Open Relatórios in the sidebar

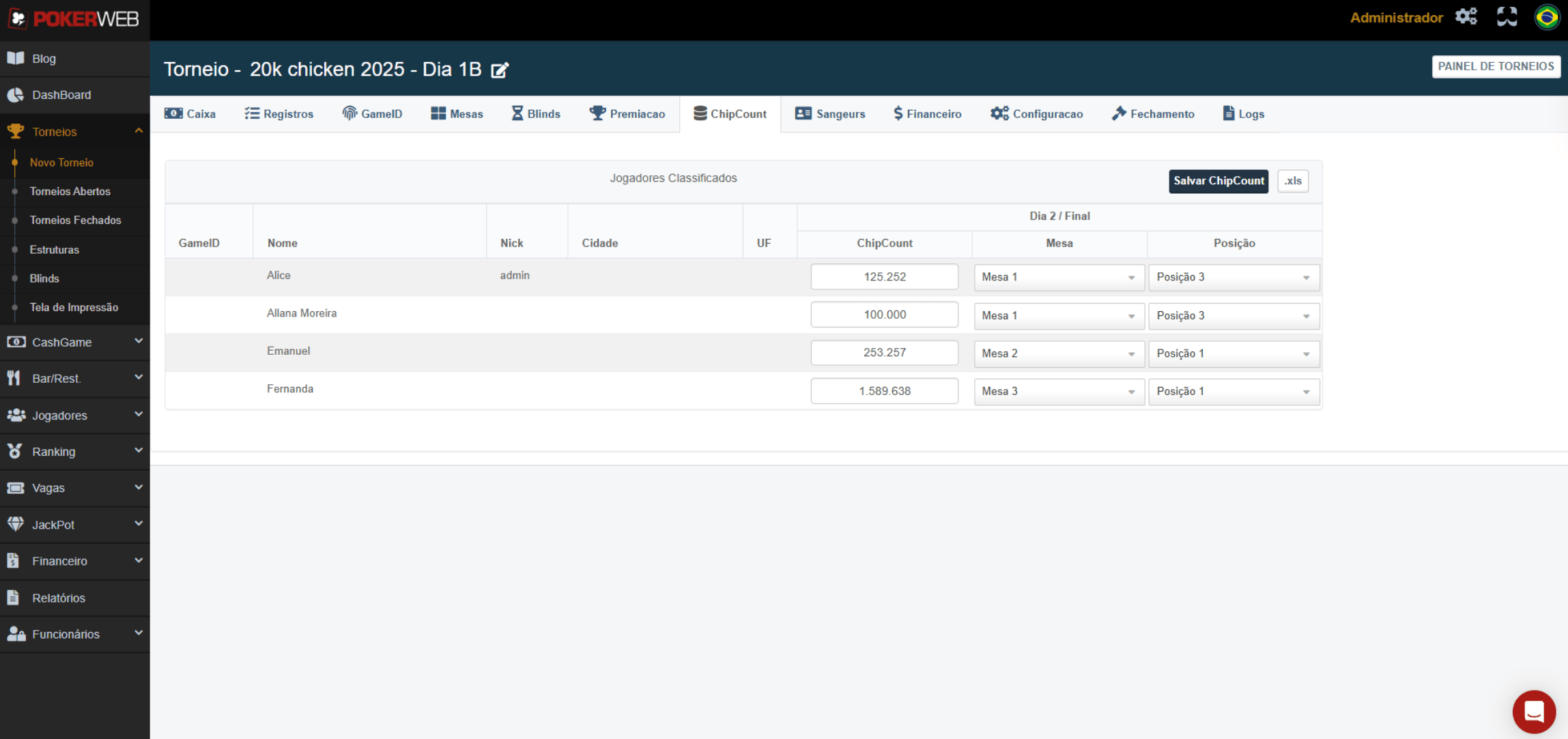tap(59, 598)
